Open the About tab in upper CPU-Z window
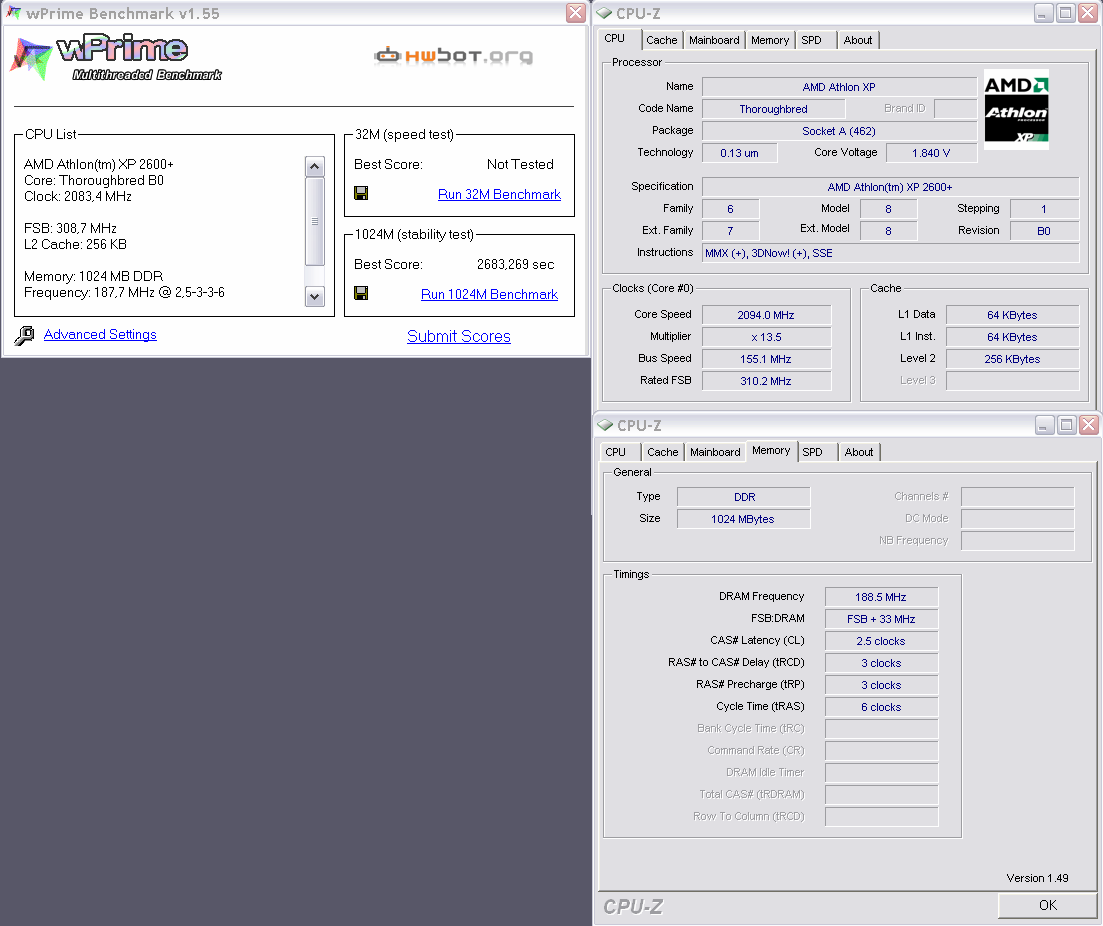Screen dimensions: 1103x926 click(x=857, y=40)
